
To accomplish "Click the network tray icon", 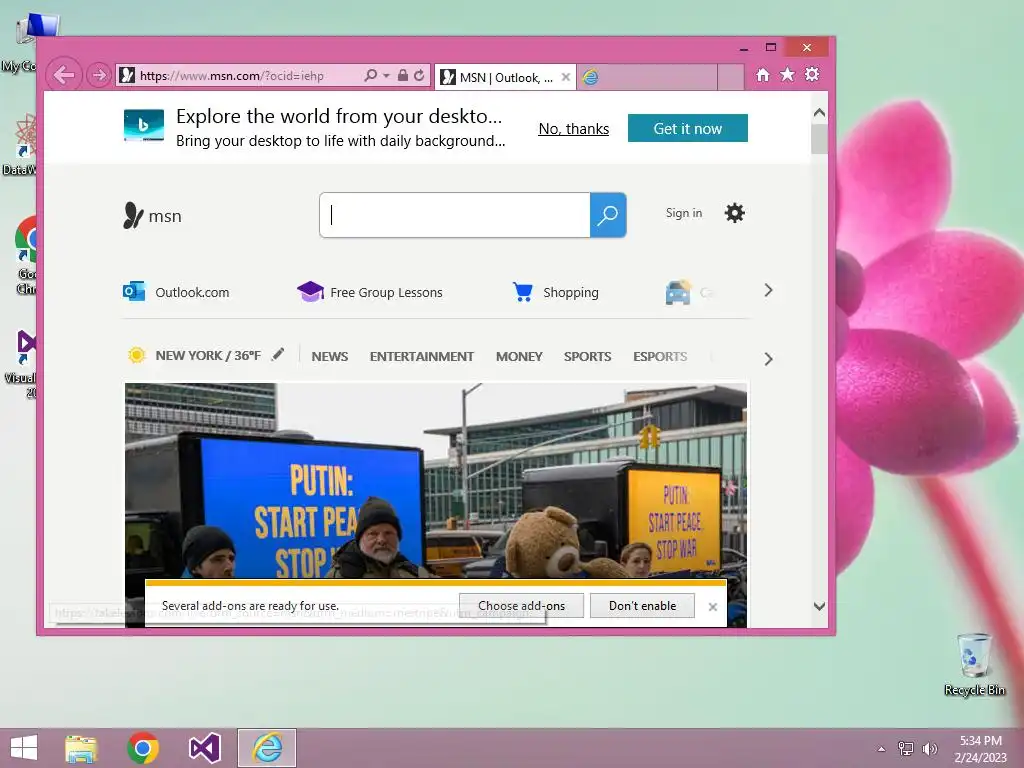I will pos(906,748).
